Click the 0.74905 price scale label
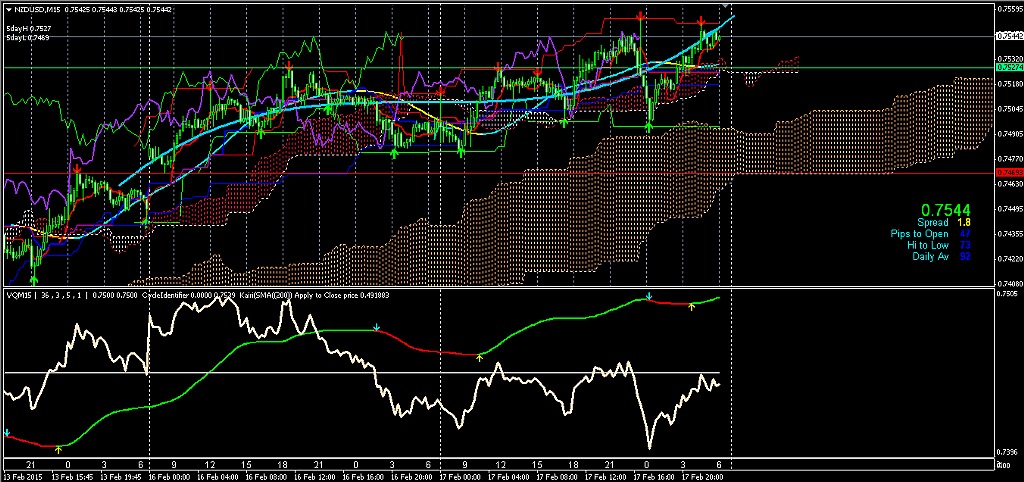The height and width of the screenshot is (482, 1024). [x=1010, y=134]
